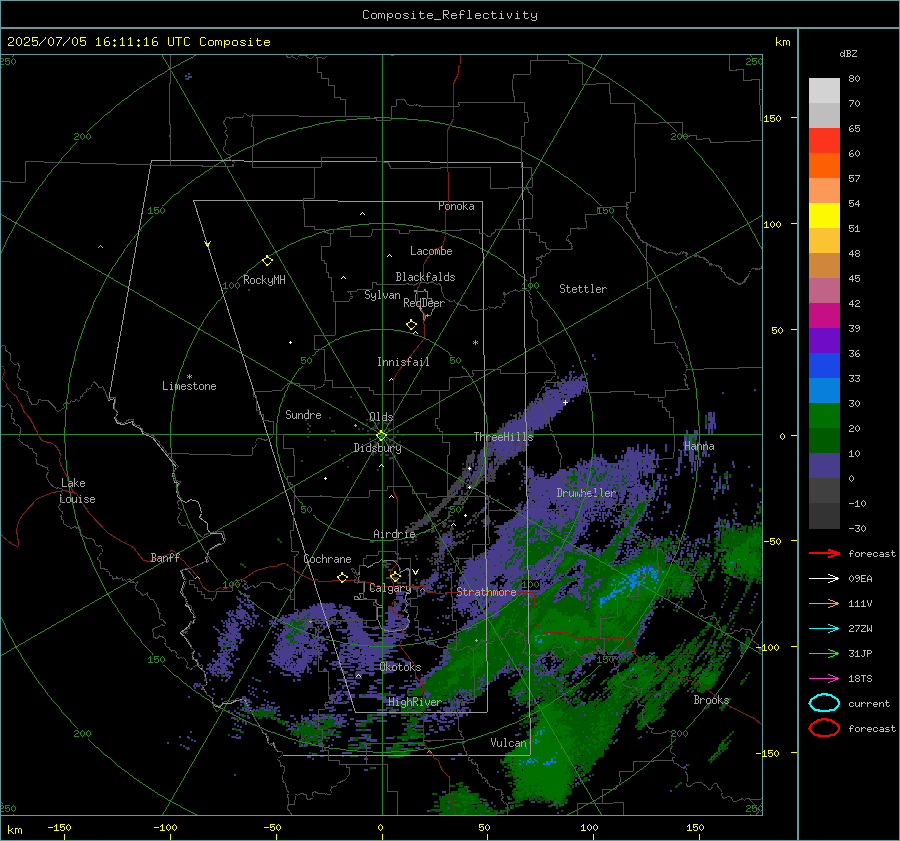Click the red 60 dBZ color swatch
Image resolution: width=900 pixels, height=841 pixels.
click(x=824, y=141)
